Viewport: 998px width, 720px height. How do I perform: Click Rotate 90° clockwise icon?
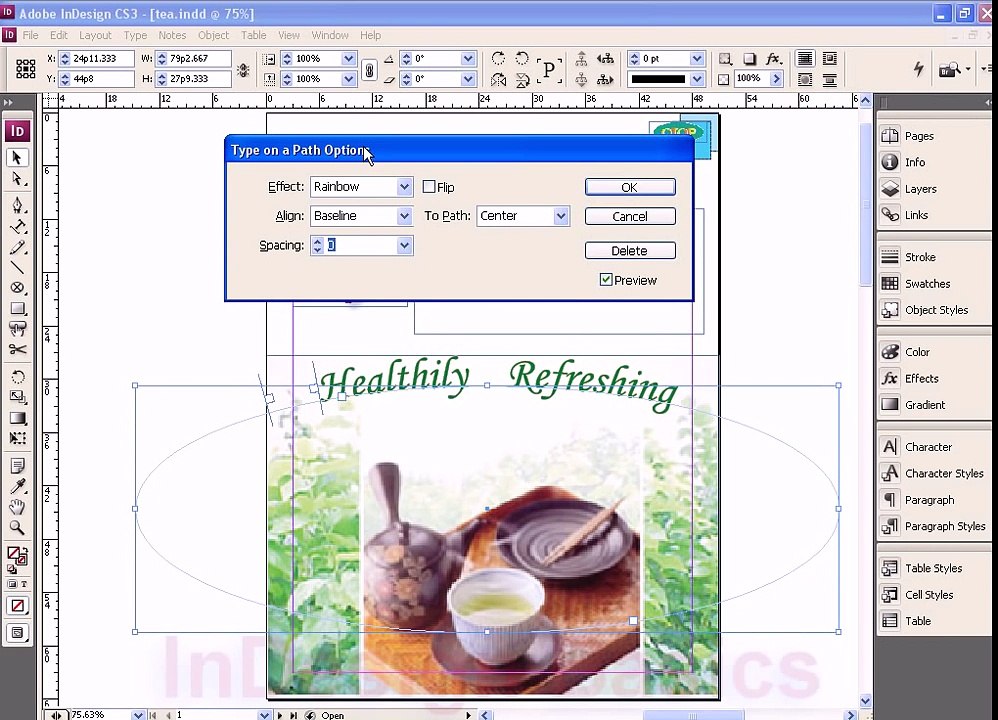pos(498,59)
